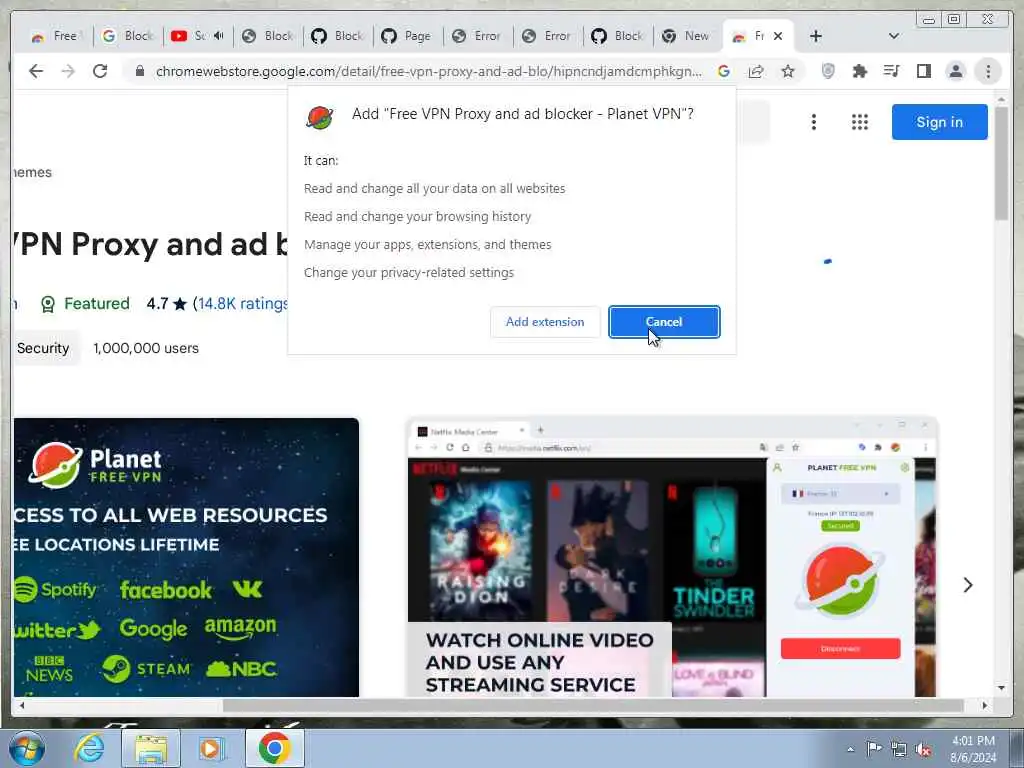Click the Action Center flag icon
1024x768 pixels.
click(x=874, y=749)
